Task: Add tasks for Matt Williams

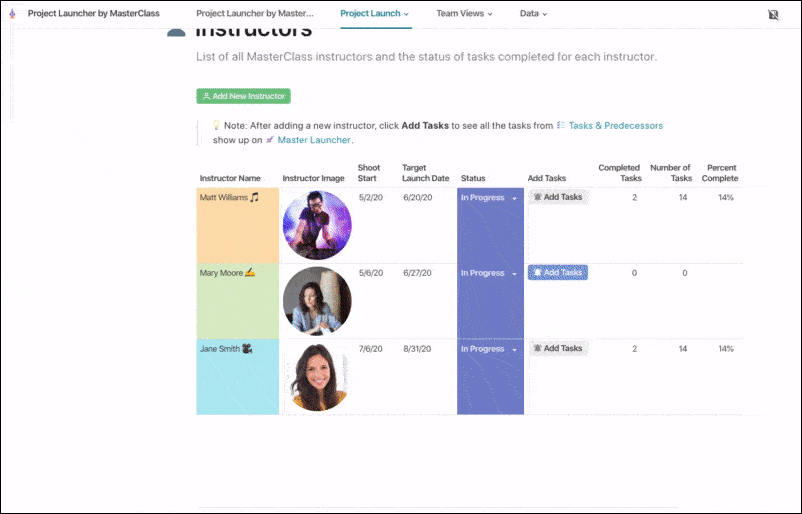Action: click(x=558, y=197)
